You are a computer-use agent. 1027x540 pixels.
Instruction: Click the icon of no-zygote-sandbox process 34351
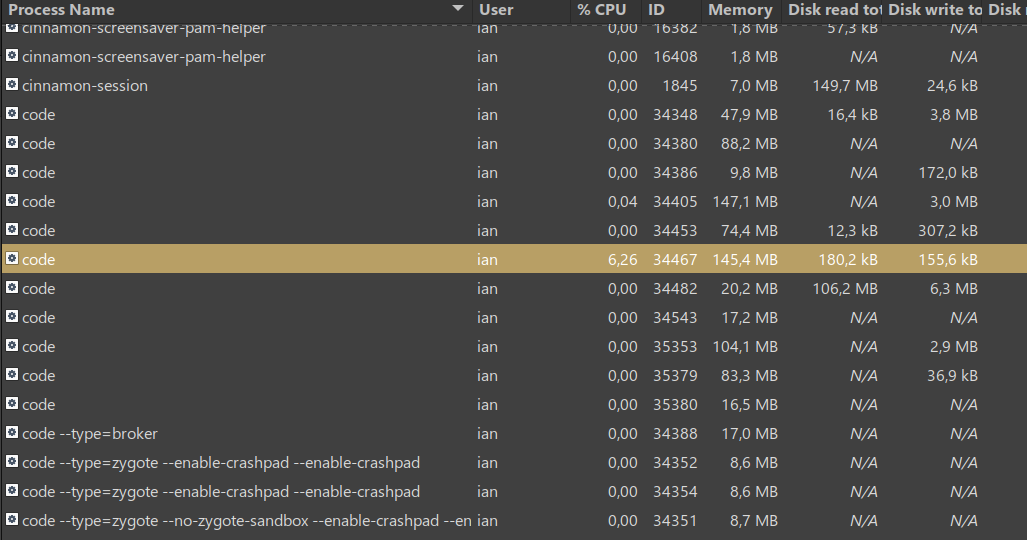(x=12, y=519)
